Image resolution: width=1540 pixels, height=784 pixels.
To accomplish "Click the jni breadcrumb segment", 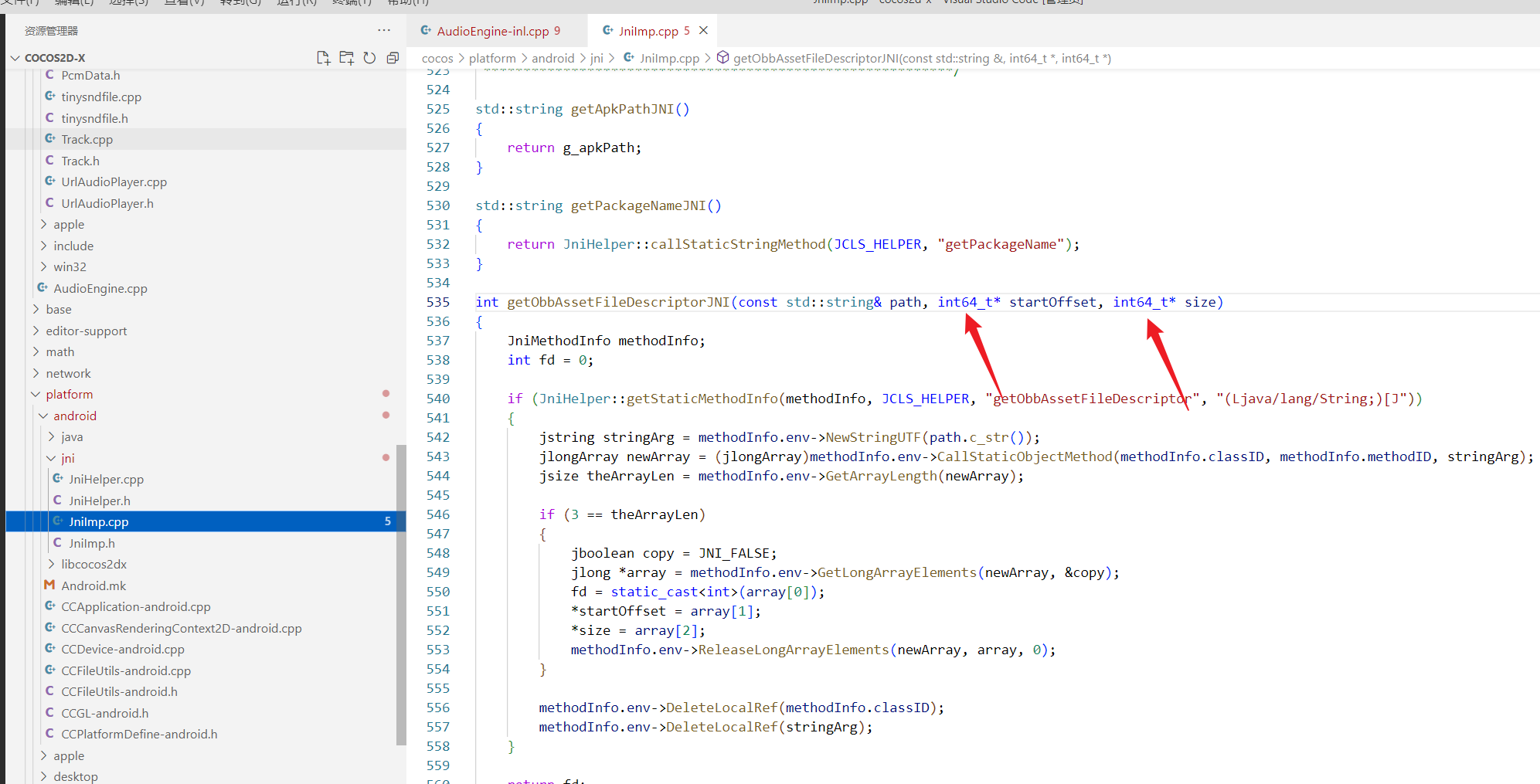I will coord(597,58).
